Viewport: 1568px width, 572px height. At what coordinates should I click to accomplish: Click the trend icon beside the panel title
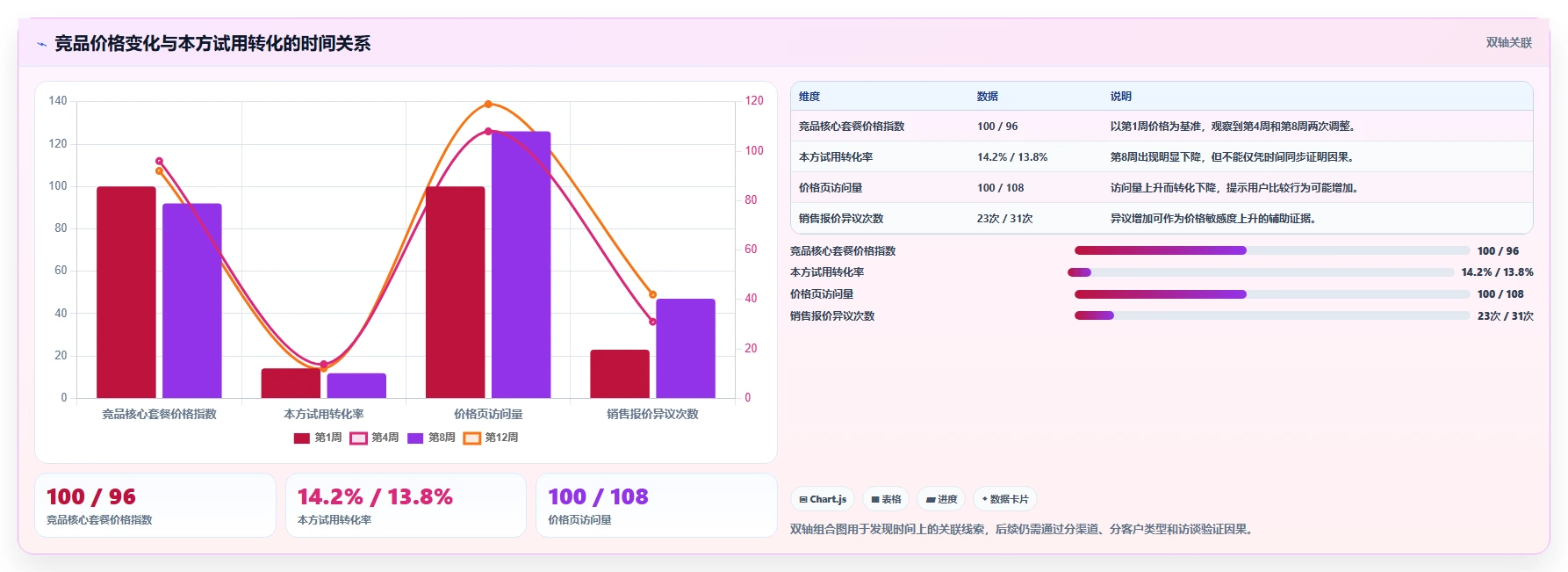click(x=41, y=44)
